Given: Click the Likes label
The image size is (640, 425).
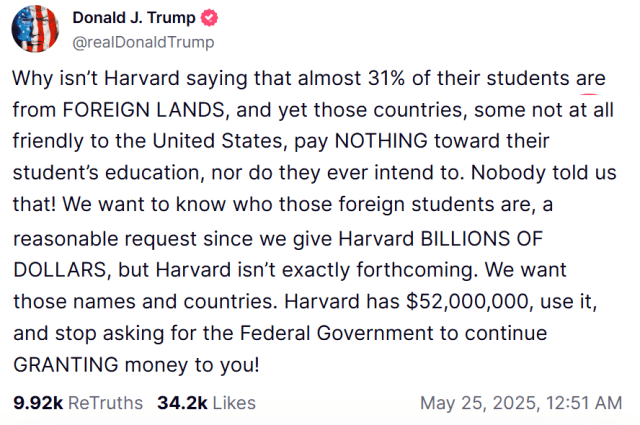Looking at the screenshot, I should tap(234, 403).
